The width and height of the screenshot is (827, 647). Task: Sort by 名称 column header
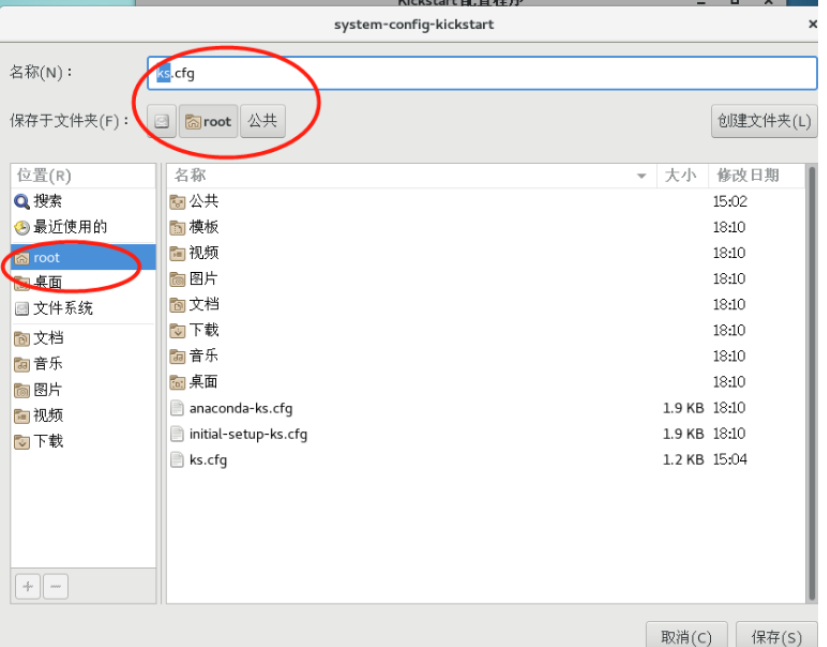pos(412,176)
